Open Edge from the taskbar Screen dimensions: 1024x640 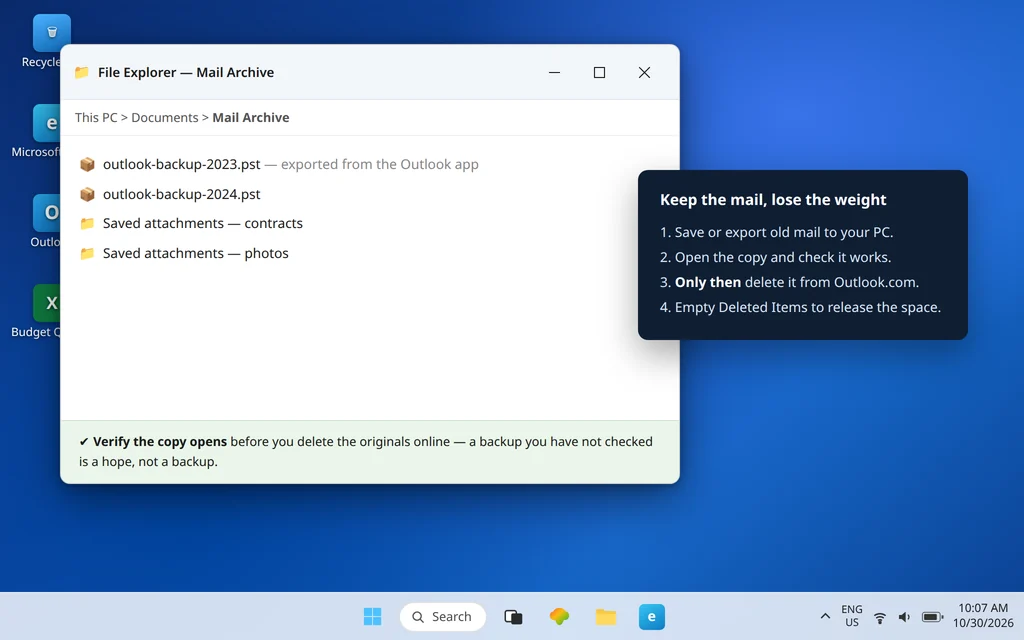652,616
